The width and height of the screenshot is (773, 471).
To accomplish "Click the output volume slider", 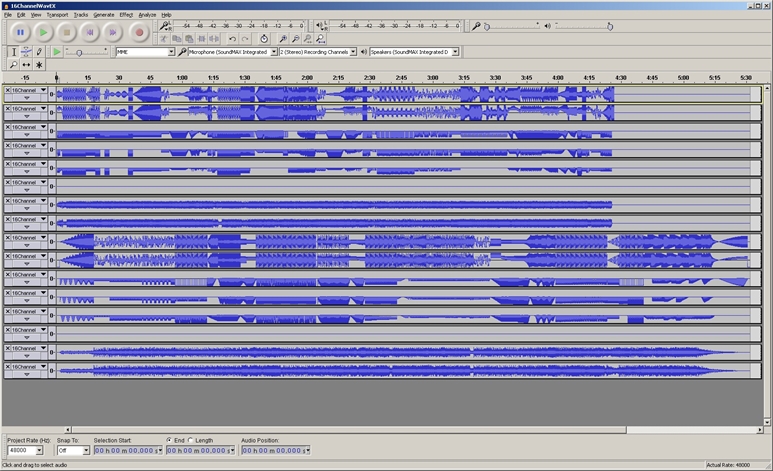I will pos(584,26).
